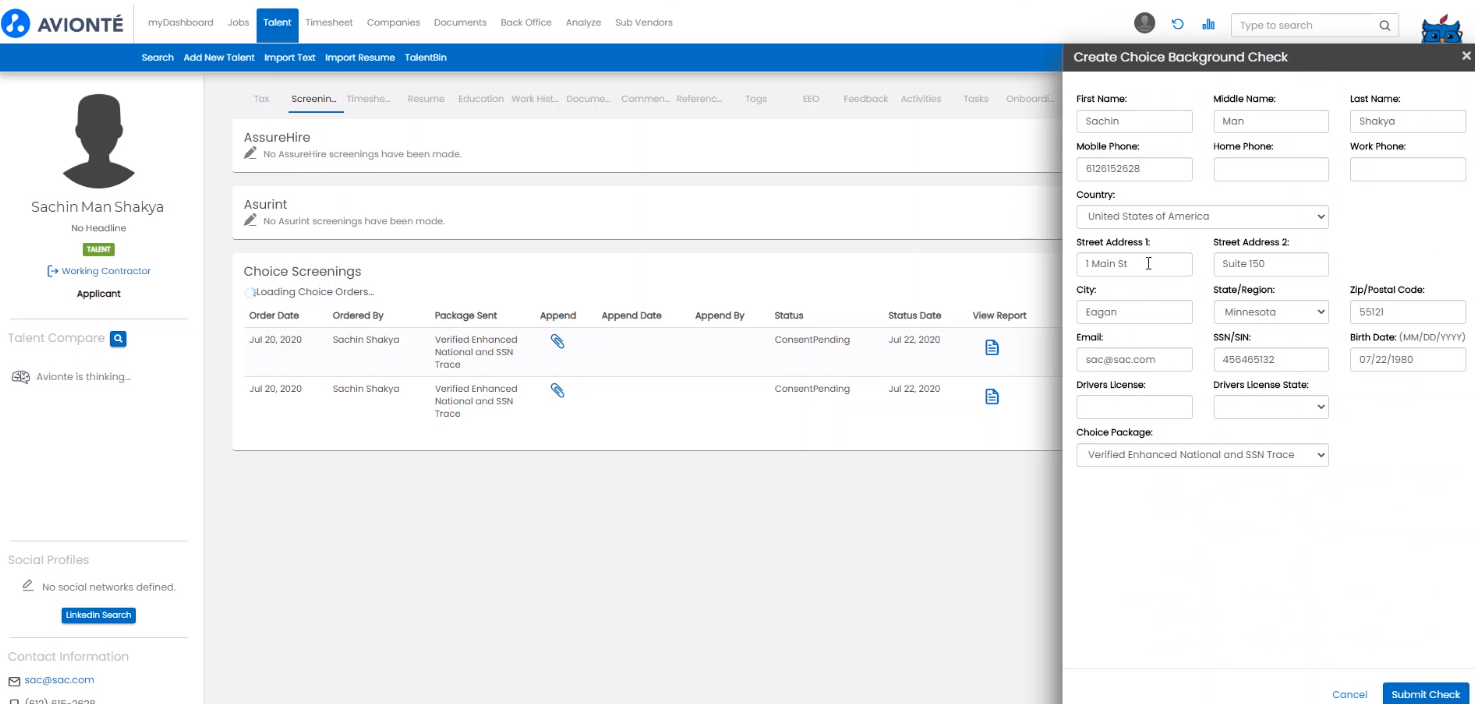This screenshot has height=704, width=1475.
Task: Click the Cancel link
Action: tap(1349, 694)
